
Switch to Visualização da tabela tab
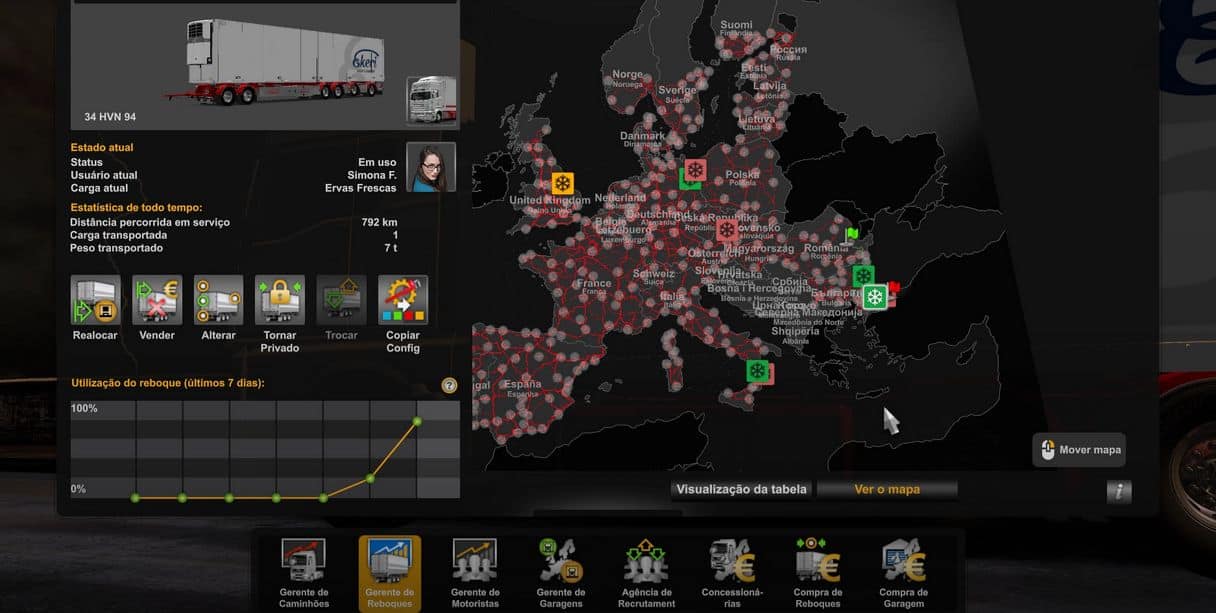pyautogui.click(x=741, y=490)
